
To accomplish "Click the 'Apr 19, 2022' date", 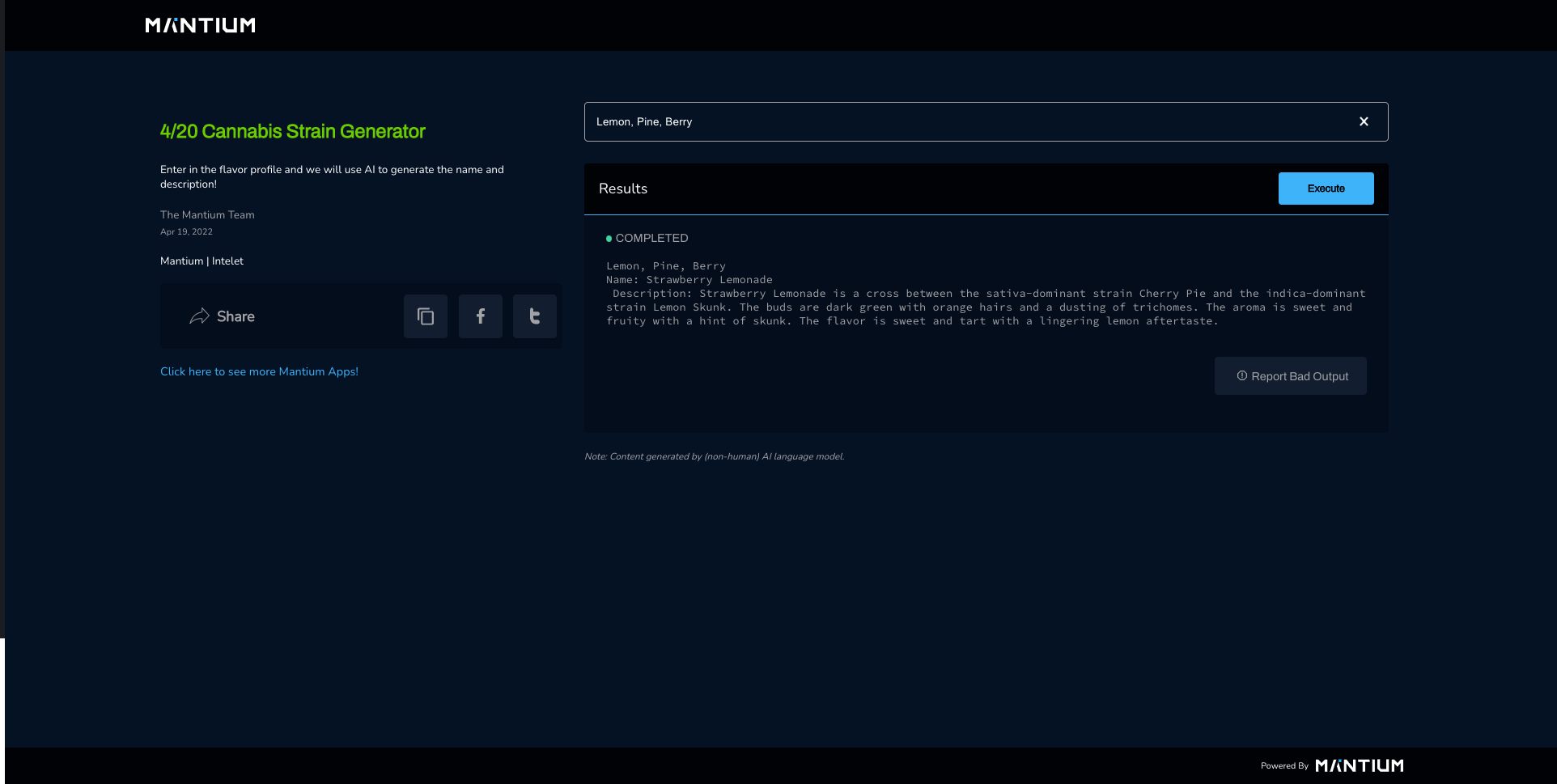I will 186,231.
